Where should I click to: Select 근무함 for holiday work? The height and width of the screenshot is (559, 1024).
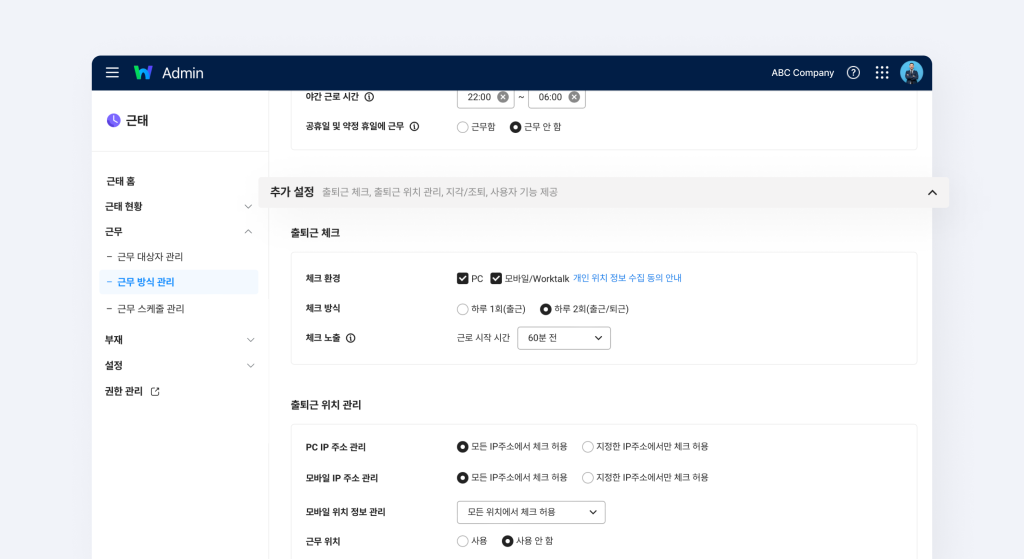click(x=462, y=127)
